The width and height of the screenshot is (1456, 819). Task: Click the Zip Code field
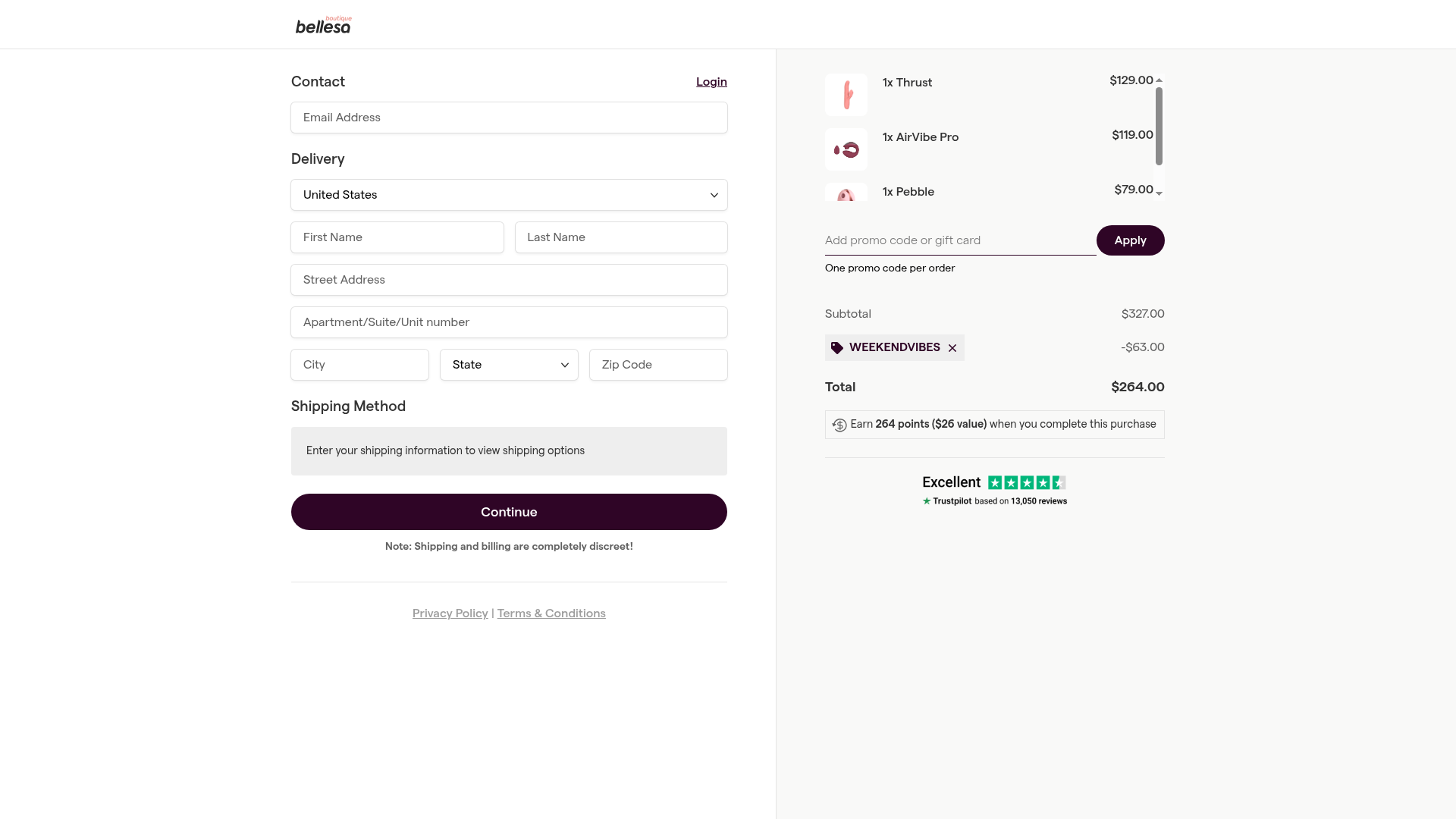658,365
